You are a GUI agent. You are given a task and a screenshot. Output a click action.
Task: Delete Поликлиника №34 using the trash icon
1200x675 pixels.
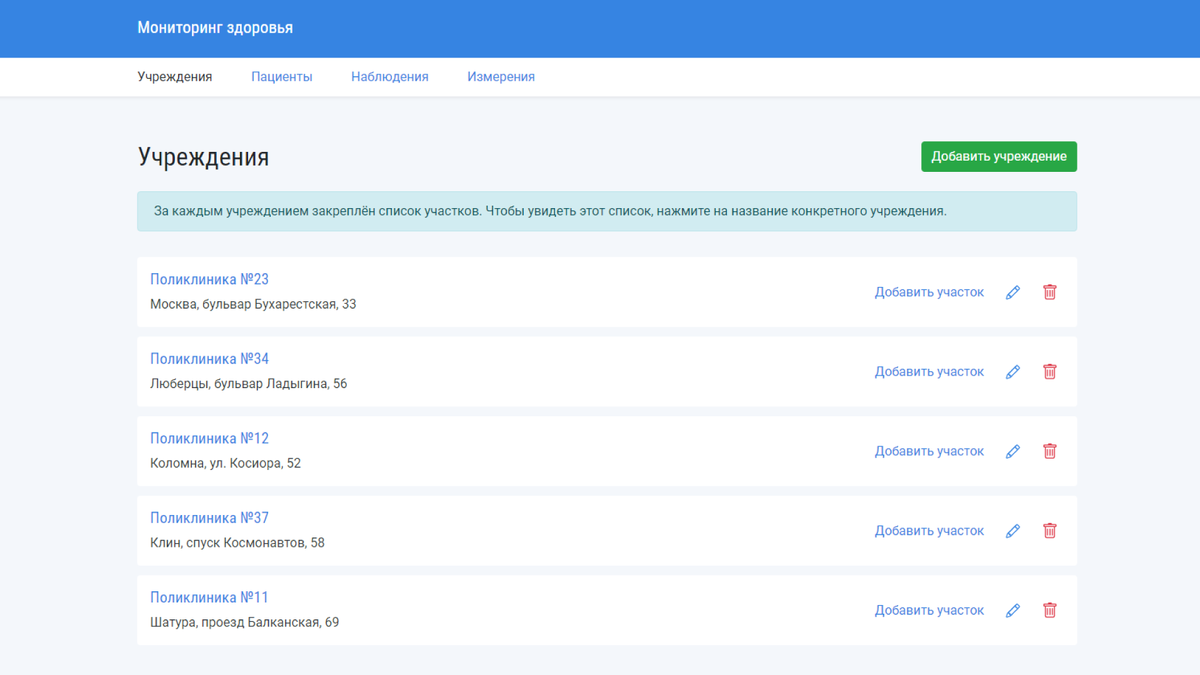(x=1050, y=372)
